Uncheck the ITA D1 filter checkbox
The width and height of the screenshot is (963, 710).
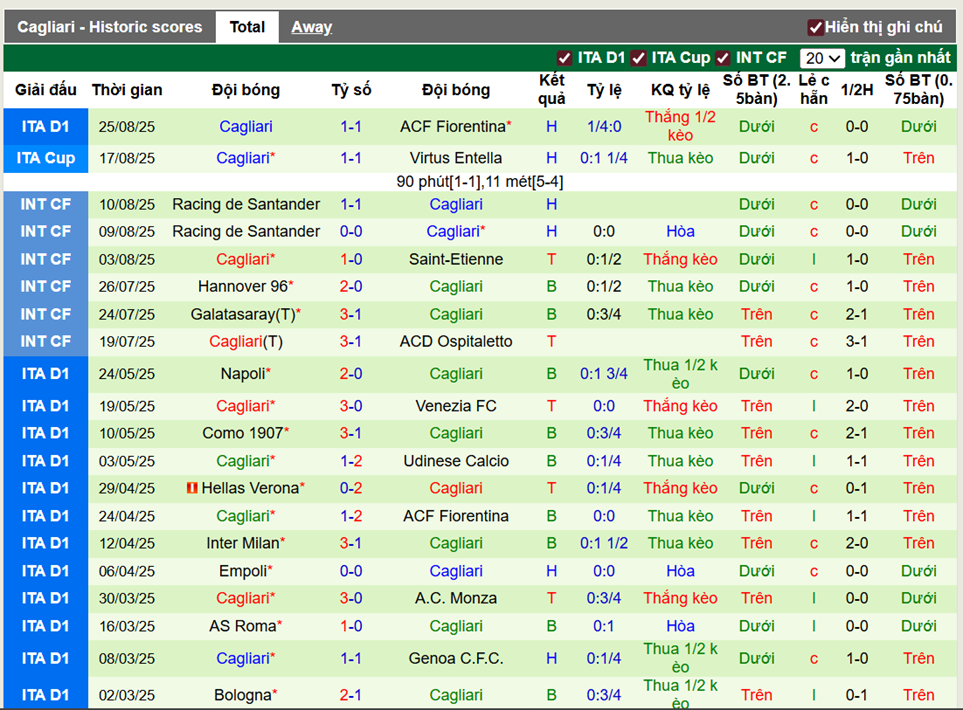[x=564, y=58]
